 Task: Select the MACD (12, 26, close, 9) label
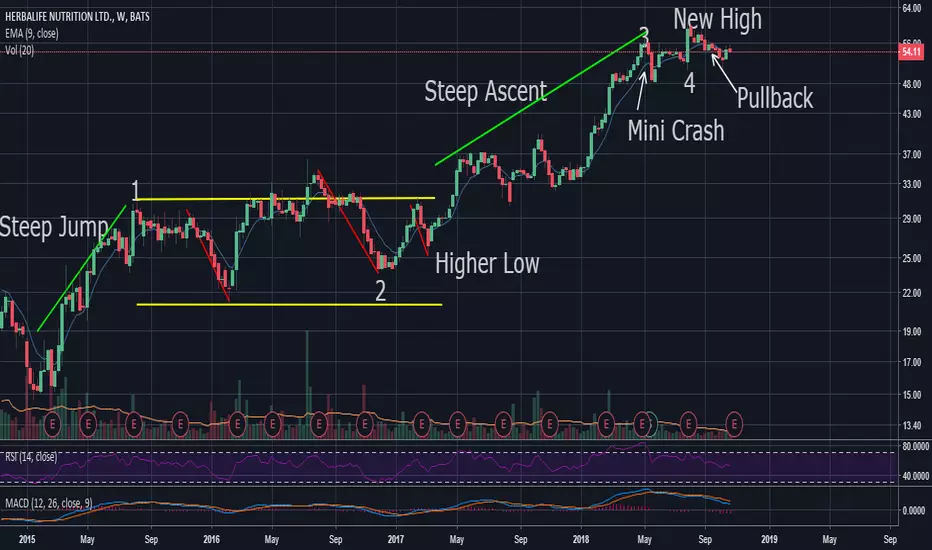[49, 503]
